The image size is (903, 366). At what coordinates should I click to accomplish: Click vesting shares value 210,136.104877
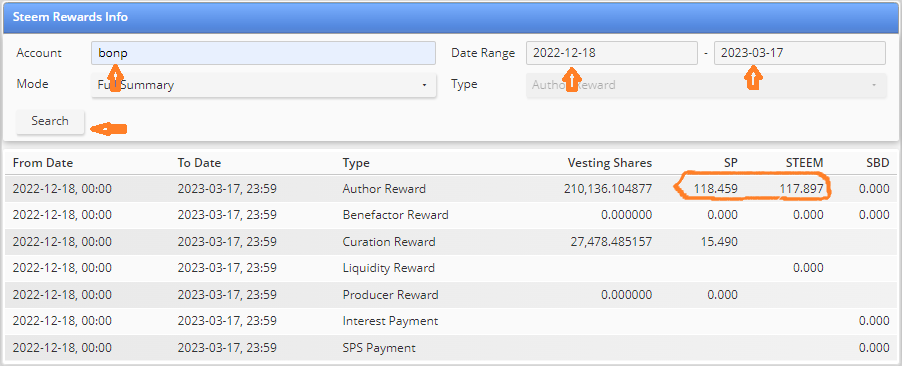point(608,189)
